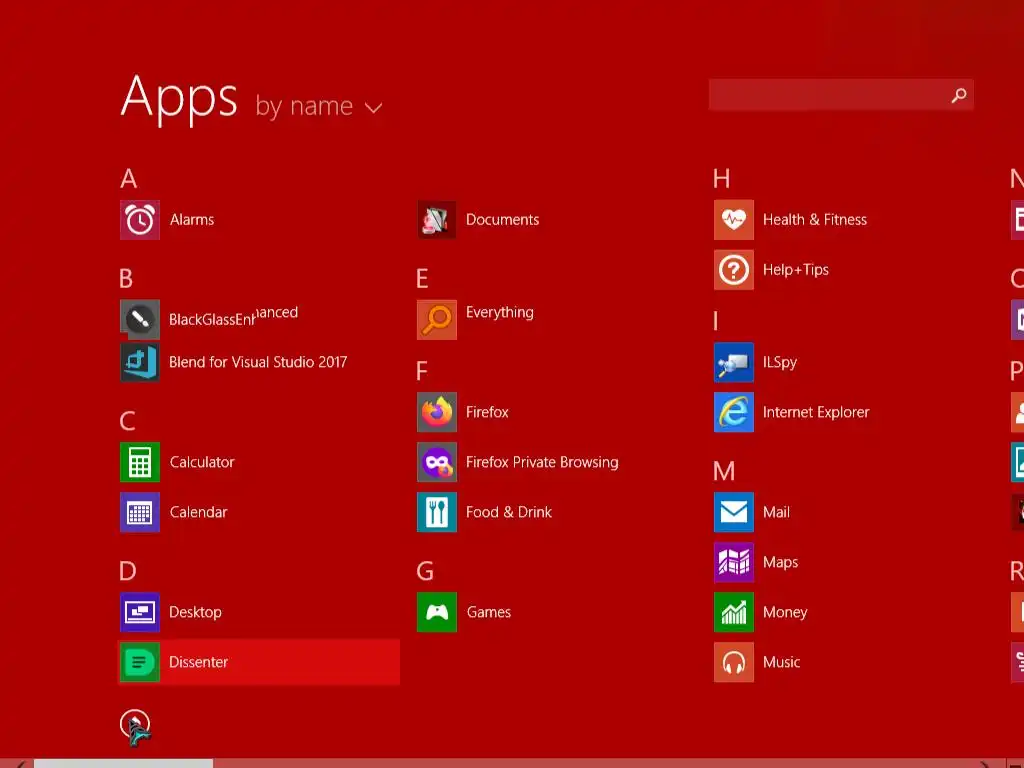Open the Firefox browser icon

tap(437, 412)
